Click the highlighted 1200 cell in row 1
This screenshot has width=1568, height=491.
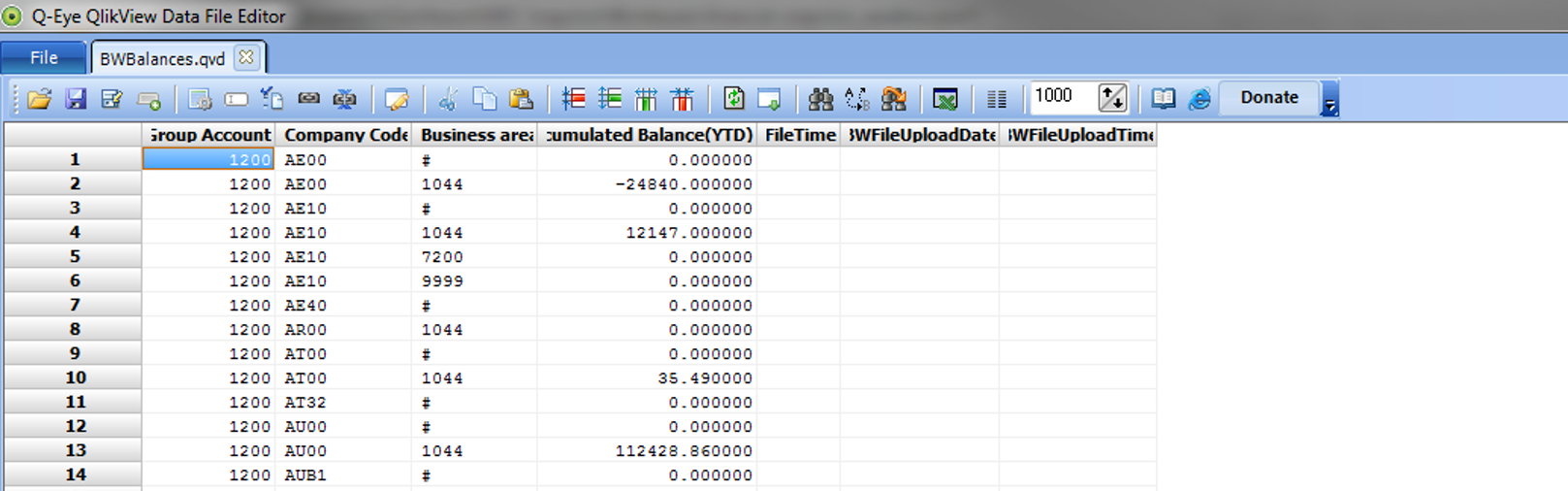pyautogui.click(x=208, y=159)
